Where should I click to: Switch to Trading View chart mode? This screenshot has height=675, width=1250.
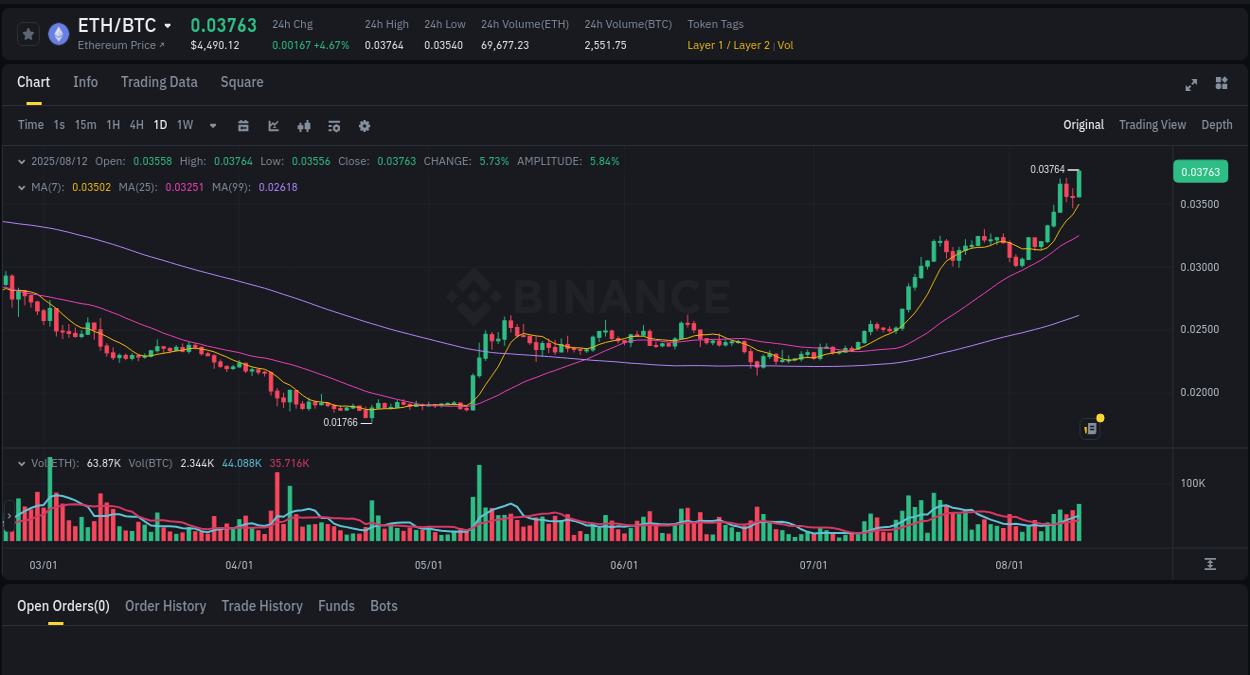(1152, 124)
